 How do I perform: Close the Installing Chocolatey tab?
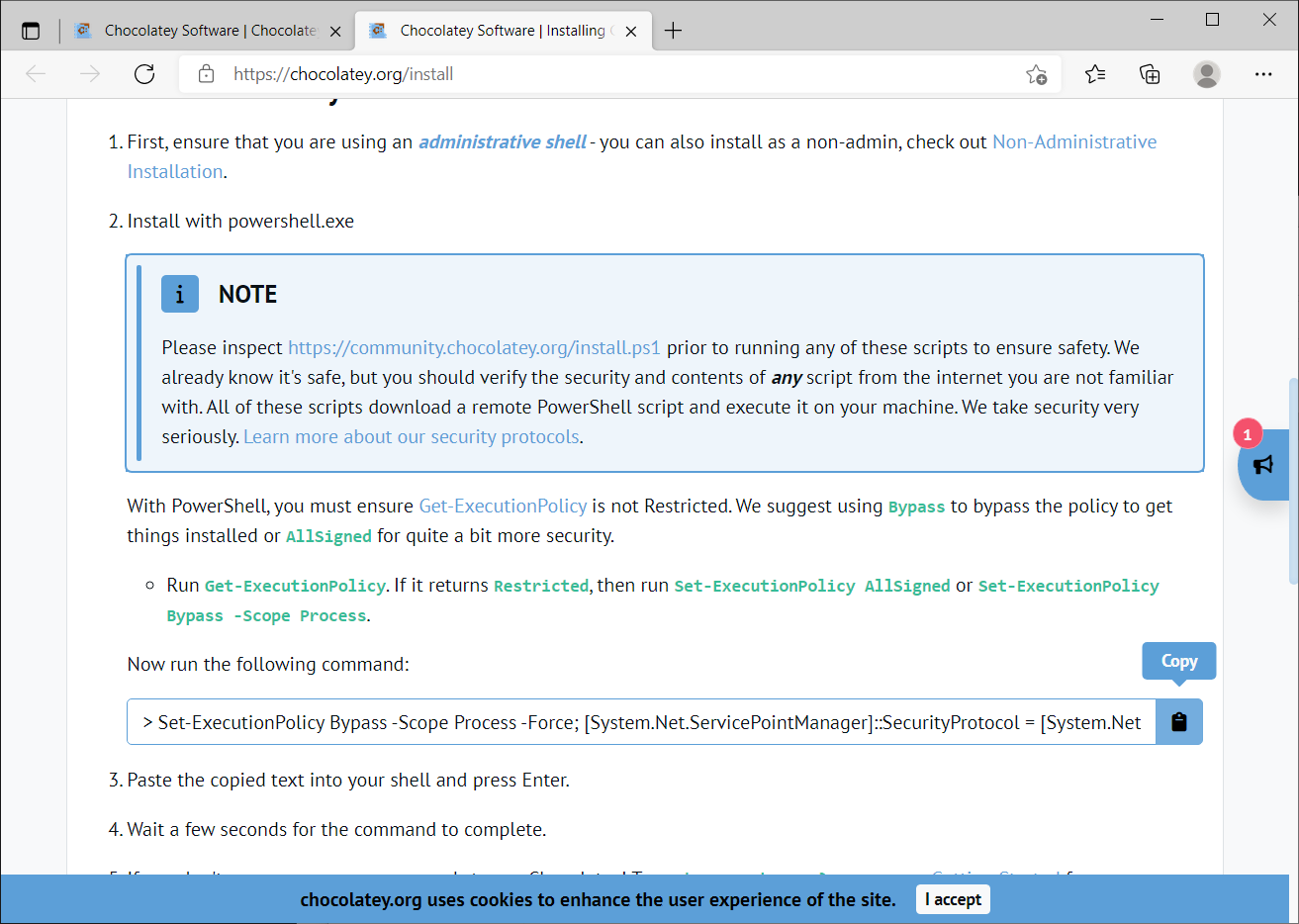[x=631, y=31]
